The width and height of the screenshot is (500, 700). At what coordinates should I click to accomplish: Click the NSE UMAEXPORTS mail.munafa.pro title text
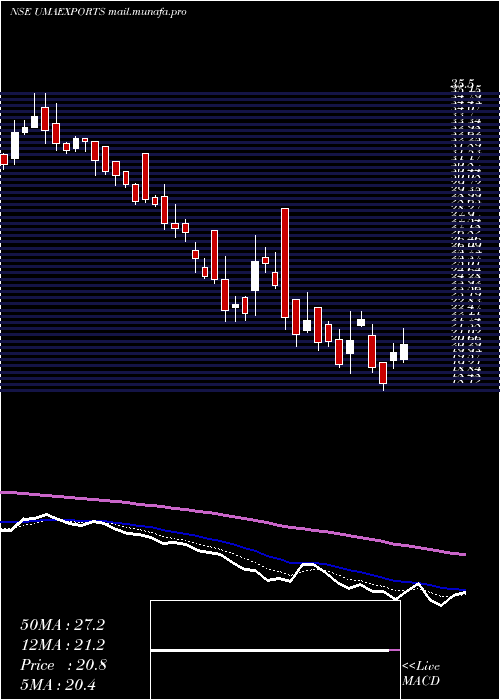(x=98, y=12)
